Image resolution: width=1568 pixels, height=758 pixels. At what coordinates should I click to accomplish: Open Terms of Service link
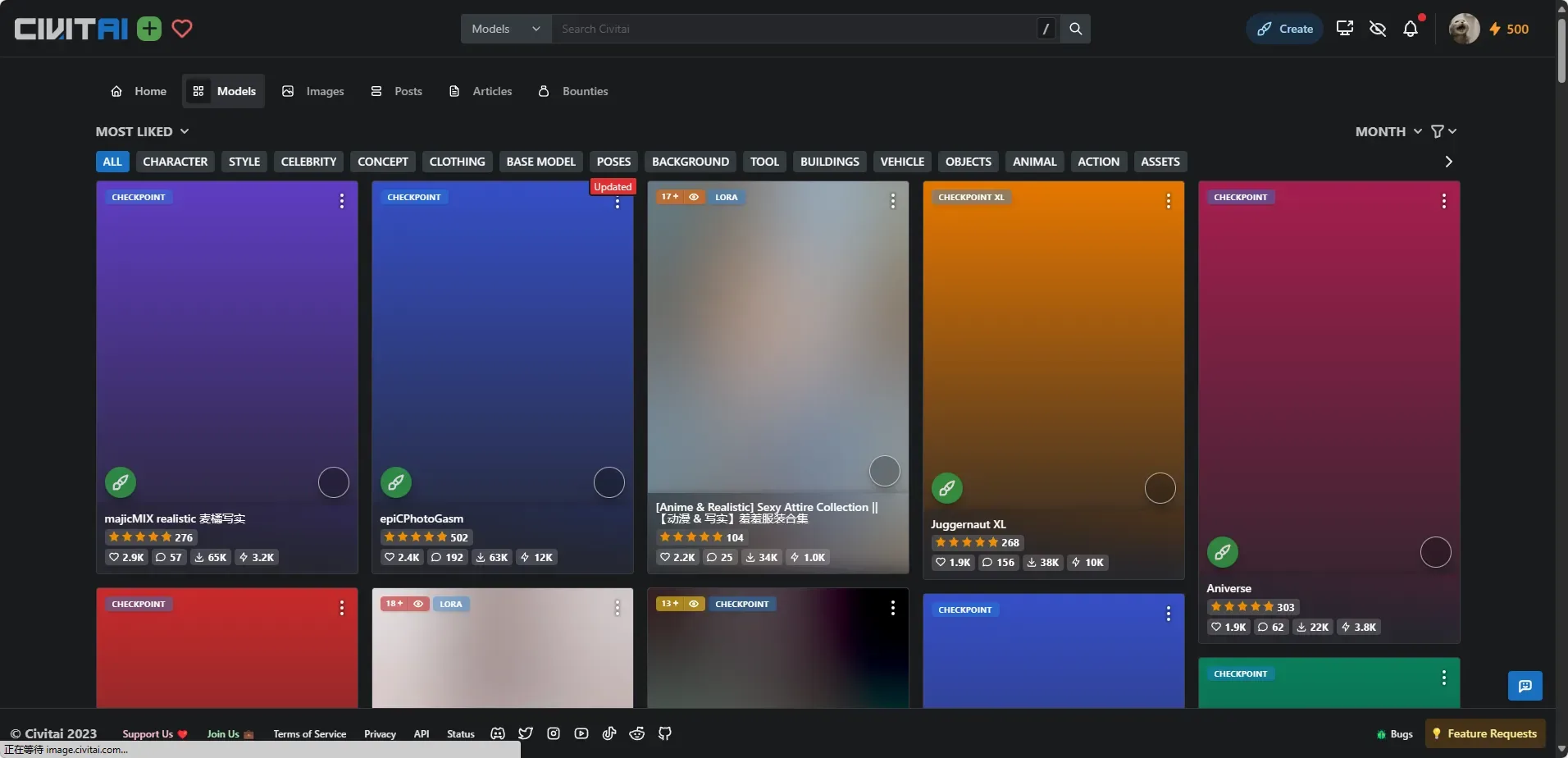coord(309,734)
